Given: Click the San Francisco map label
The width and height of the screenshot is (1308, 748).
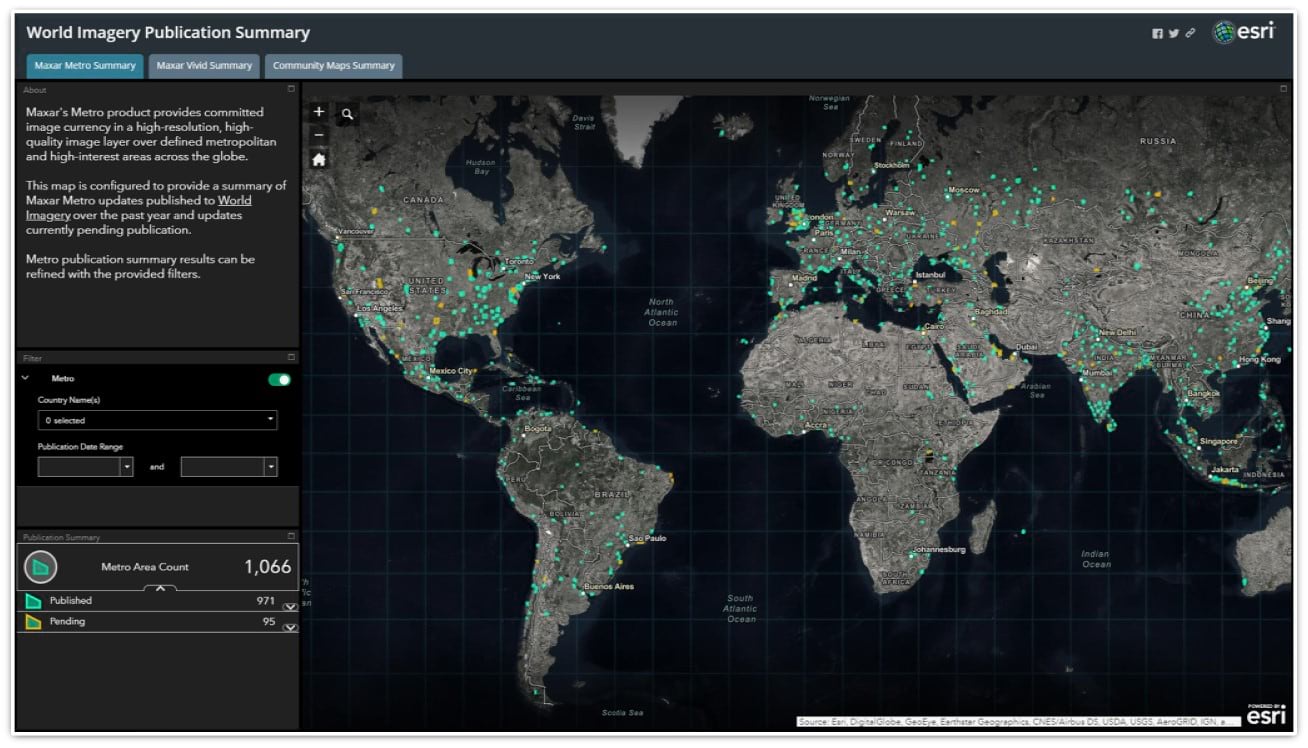Looking at the screenshot, I should tap(364, 291).
